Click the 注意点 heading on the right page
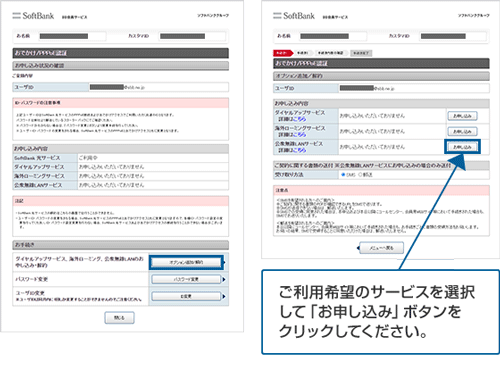This screenshot has width=500, height=366. pyautogui.click(x=282, y=190)
